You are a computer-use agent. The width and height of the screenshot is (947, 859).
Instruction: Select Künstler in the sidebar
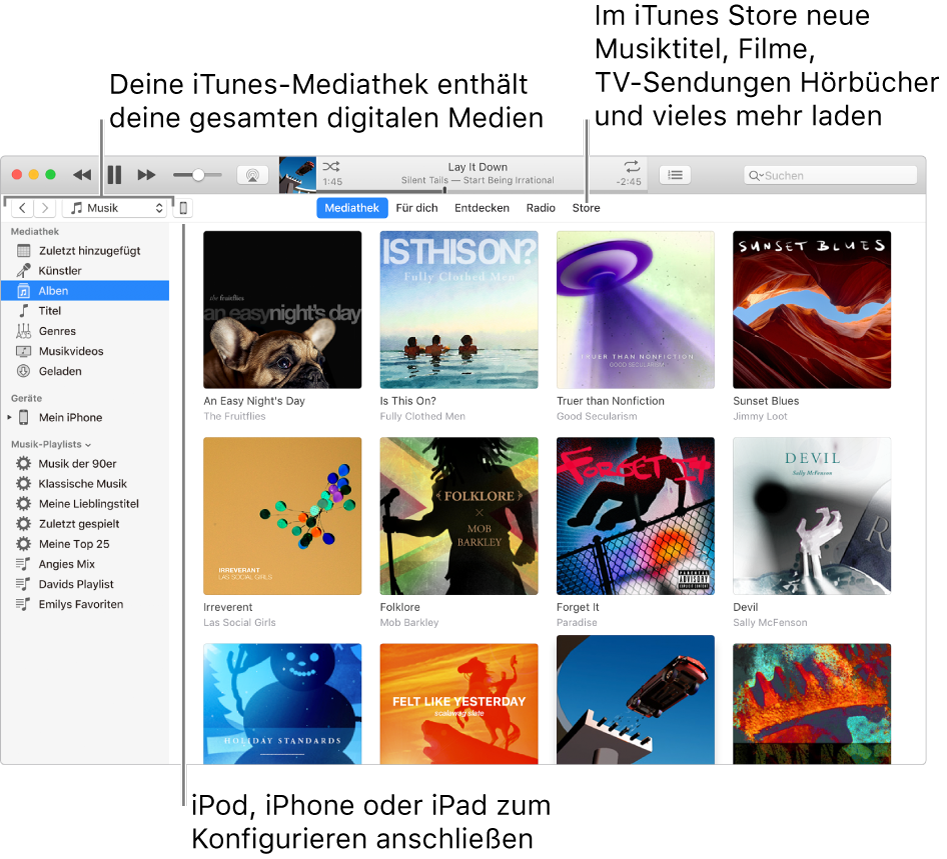[x=85, y=271]
